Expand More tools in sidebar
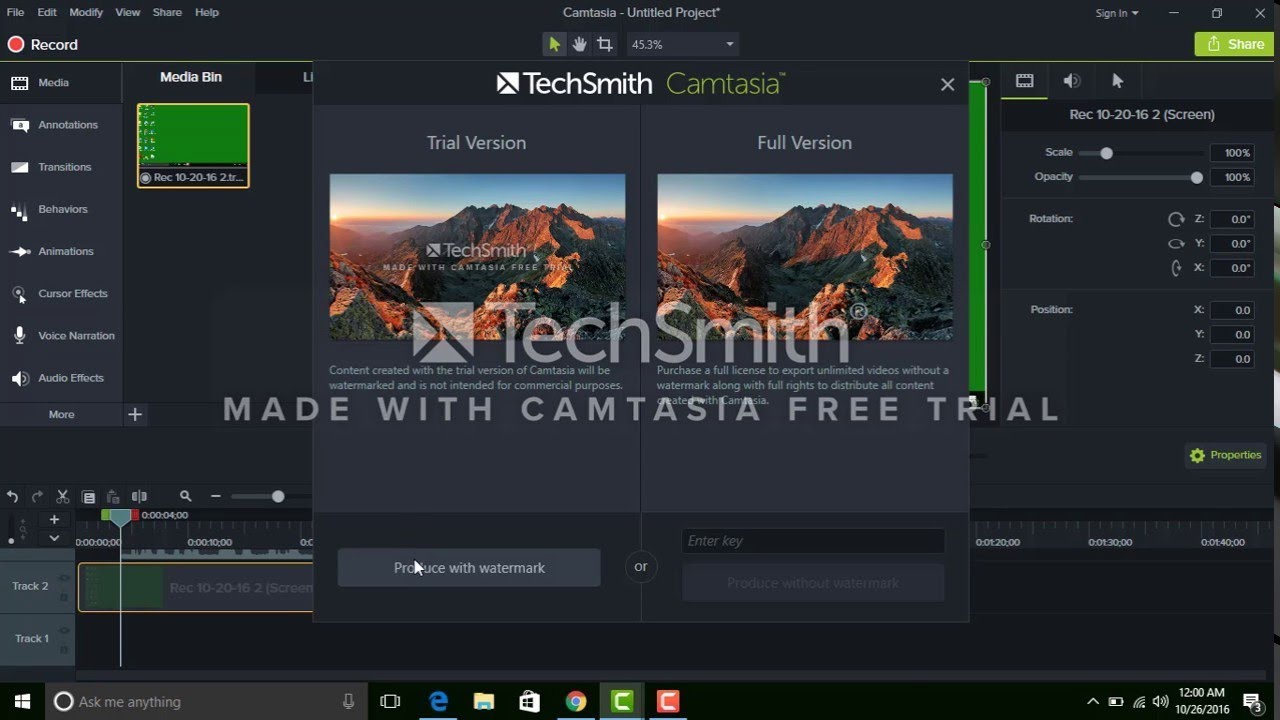 (x=61, y=414)
